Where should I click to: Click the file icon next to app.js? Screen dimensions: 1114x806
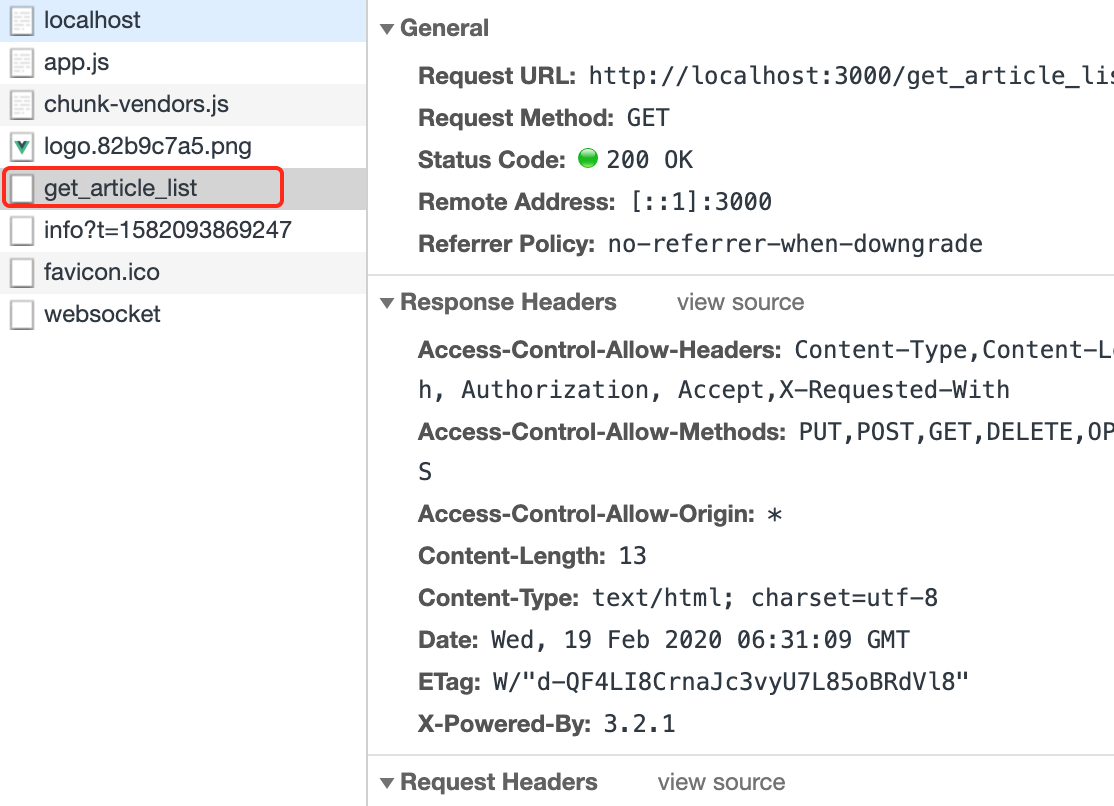tap(22, 61)
